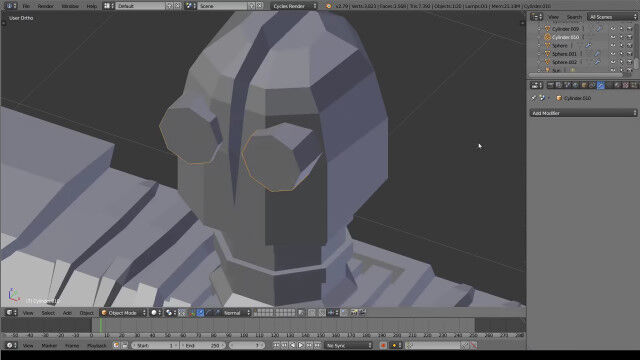Click the play animation button in timeline

tap(300, 345)
